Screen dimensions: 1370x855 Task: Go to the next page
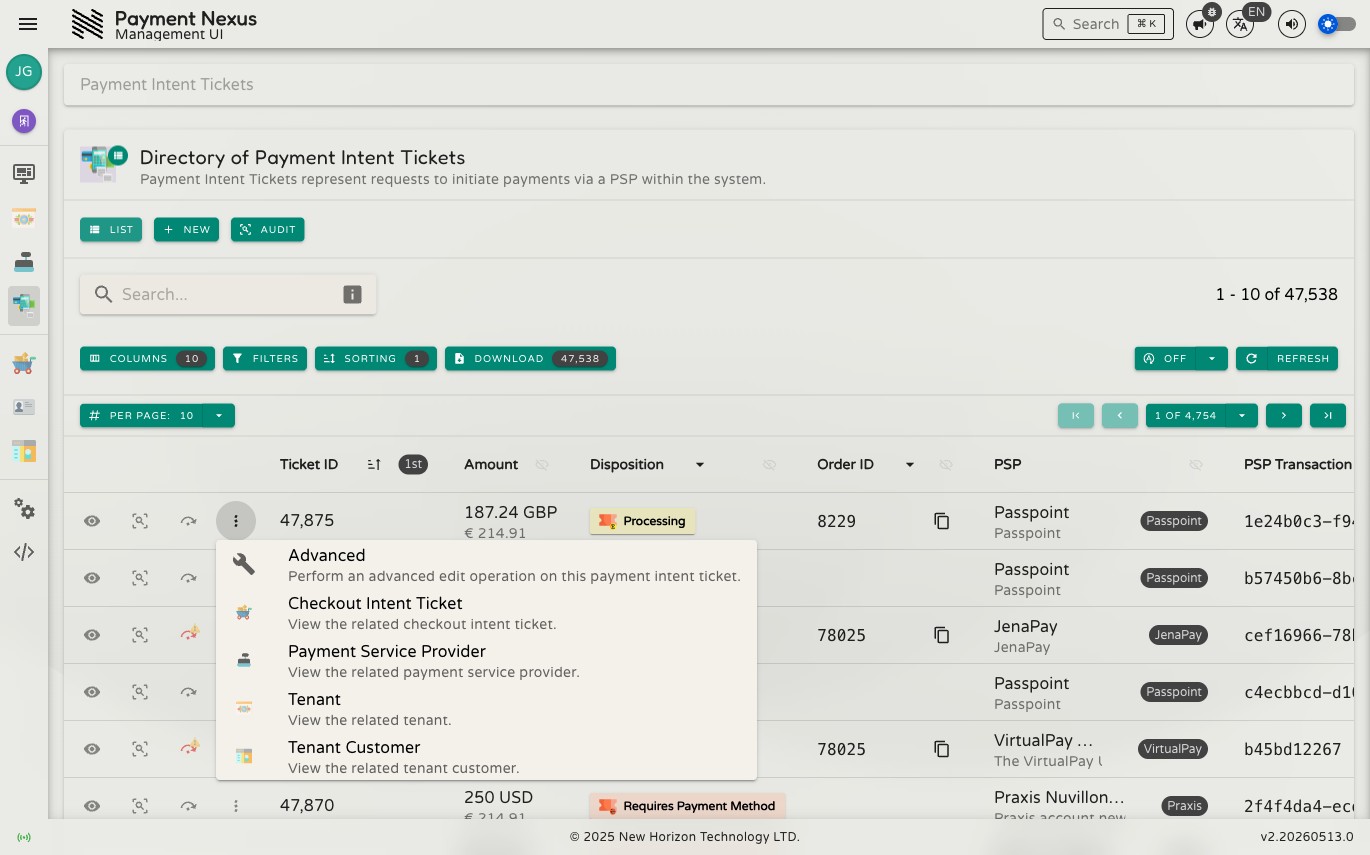point(1284,415)
